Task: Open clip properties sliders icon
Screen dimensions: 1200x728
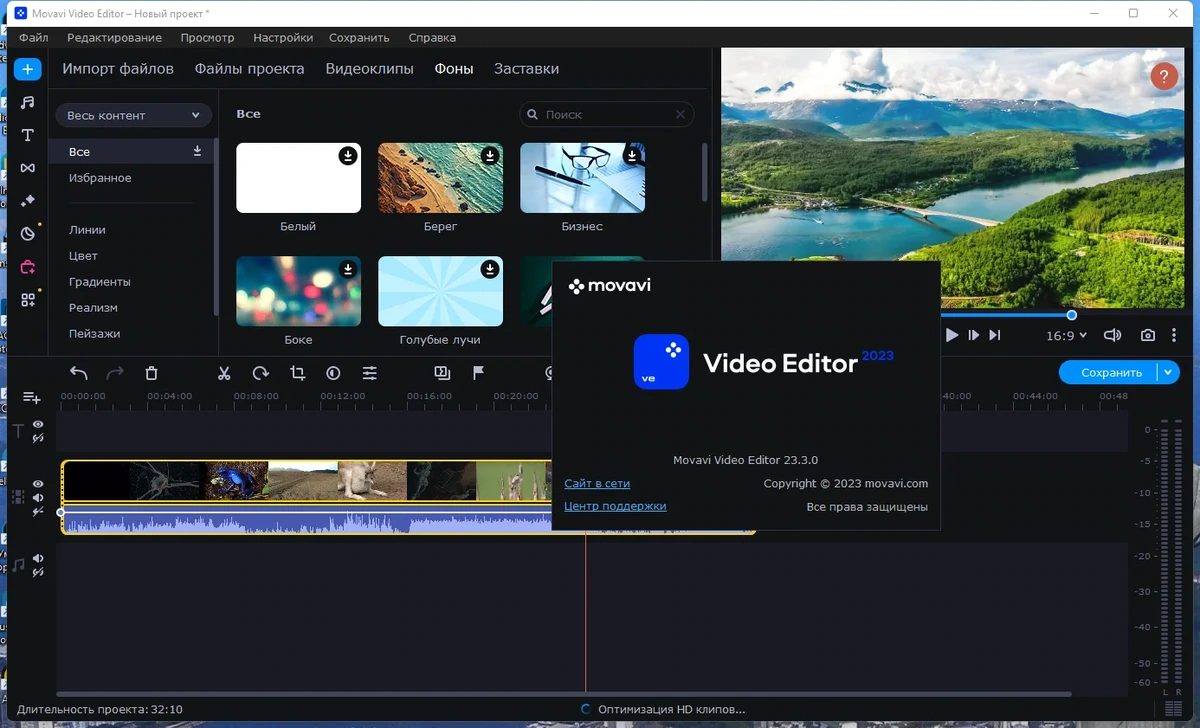Action: pyautogui.click(x=370, y=373)
